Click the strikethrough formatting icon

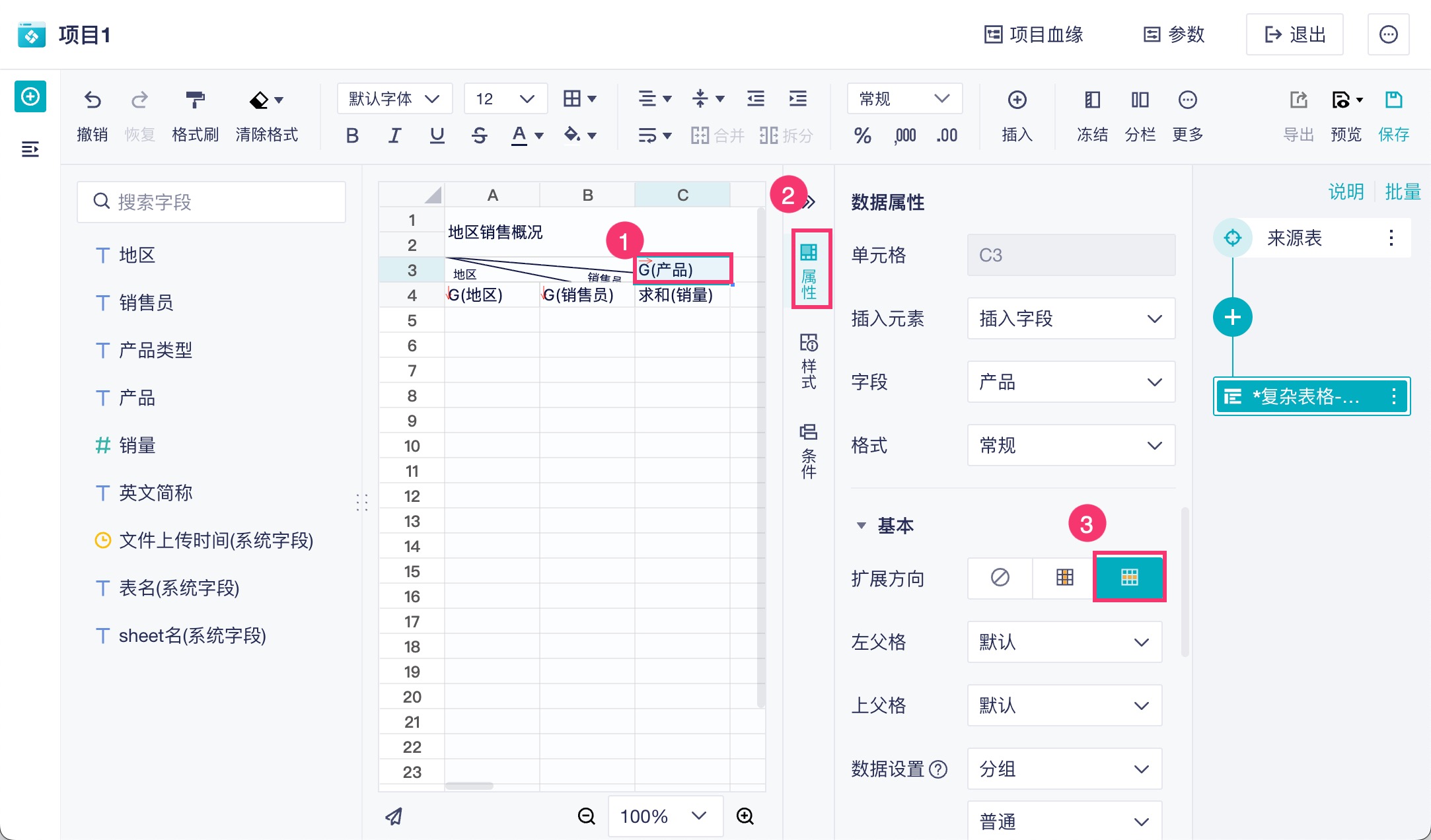pyautogui.click(x=480, y=135)
